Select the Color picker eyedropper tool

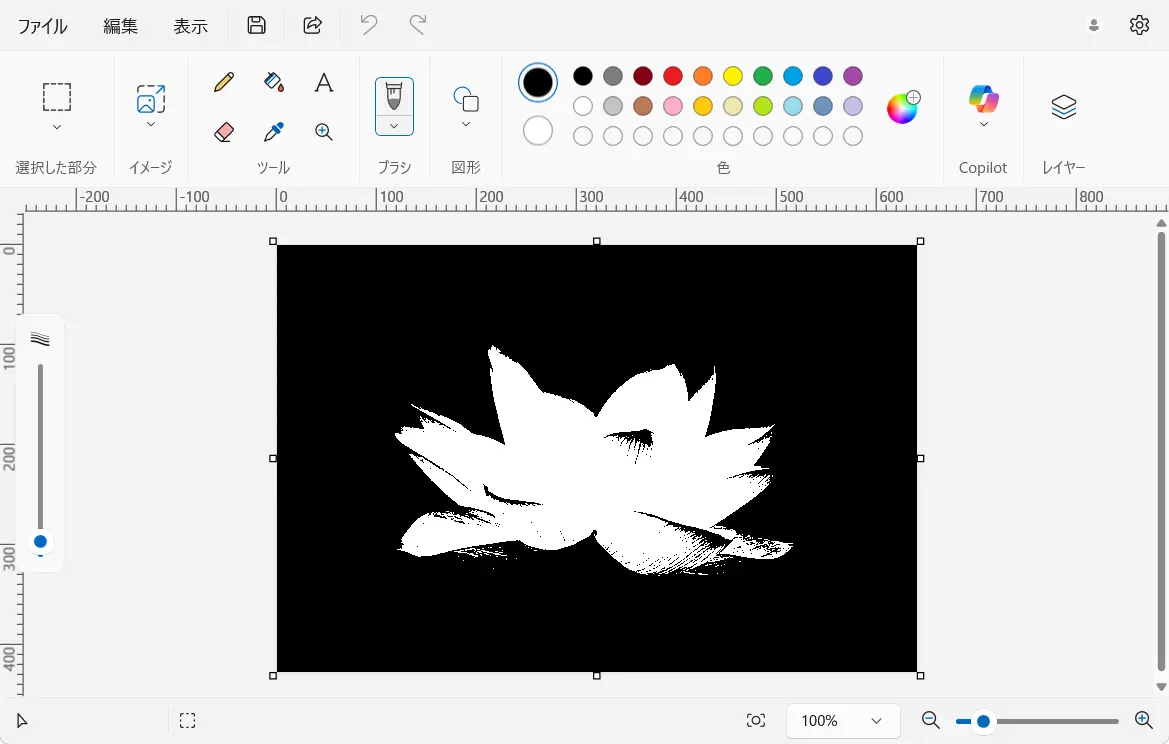(274, 132)
